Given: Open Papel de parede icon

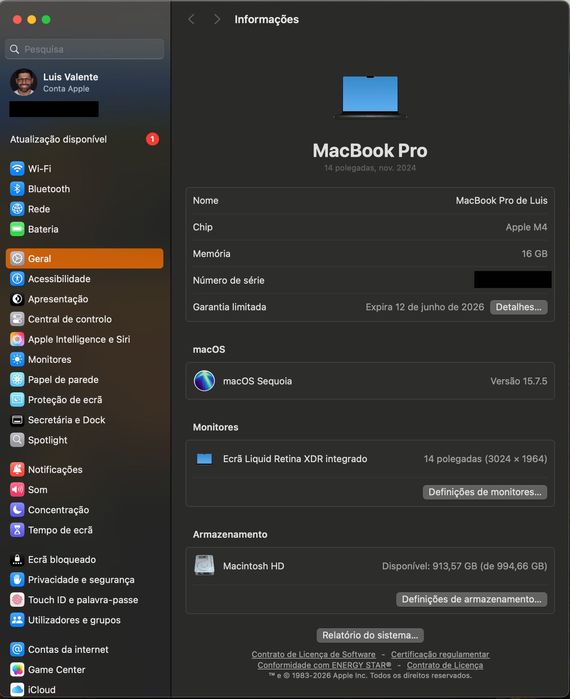Looking at the screenshot, I should (17, 379).
